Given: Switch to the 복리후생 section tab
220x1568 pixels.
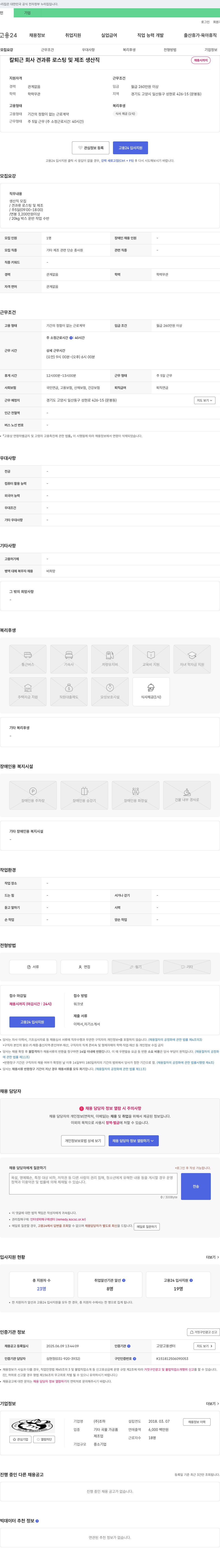Looking at the screenshot, I should click(x=129, y=50).
